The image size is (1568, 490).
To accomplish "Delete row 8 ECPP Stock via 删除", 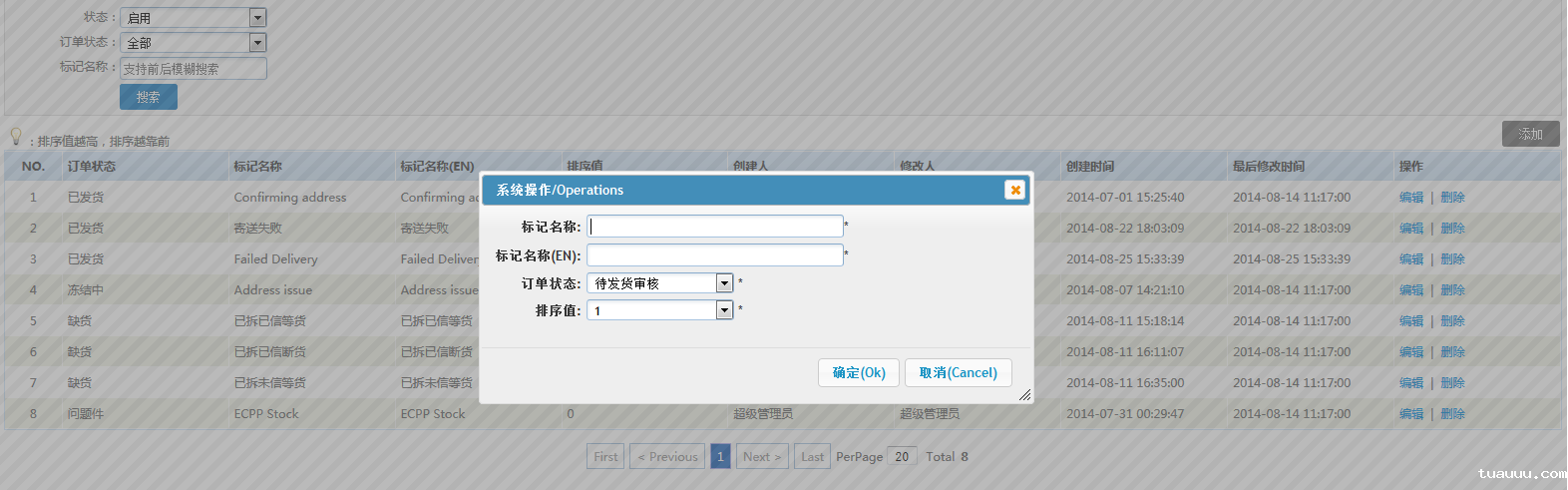I will tap(1452, 414).
